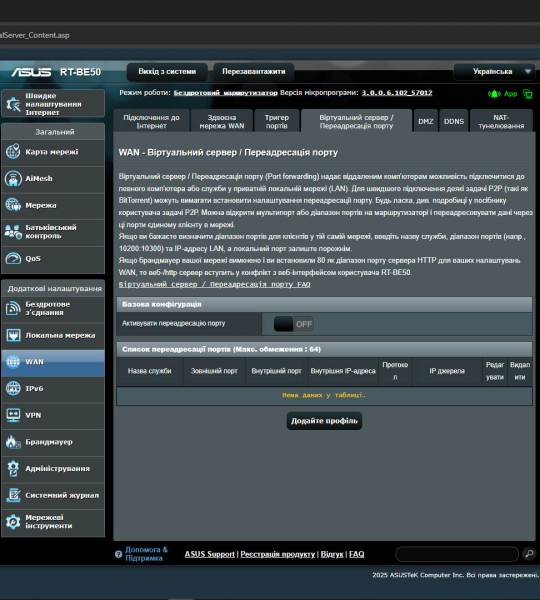This screenshot has height=600, width=540.
Task: Click the Локальна мережа LAN icon
Action: click(13, 335)
